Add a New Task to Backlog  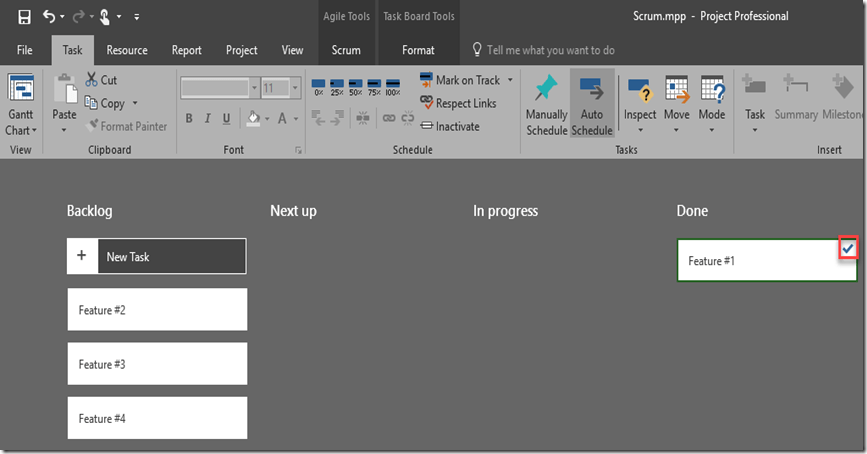point(156,256)
